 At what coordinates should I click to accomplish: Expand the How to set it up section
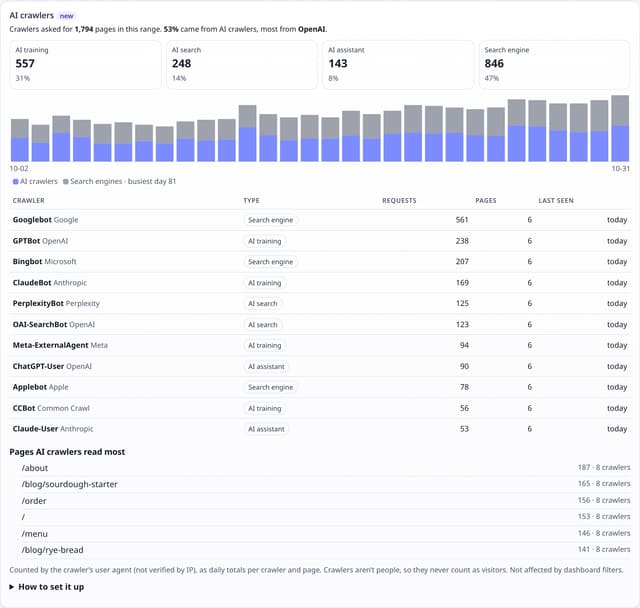tap(47, 587)
